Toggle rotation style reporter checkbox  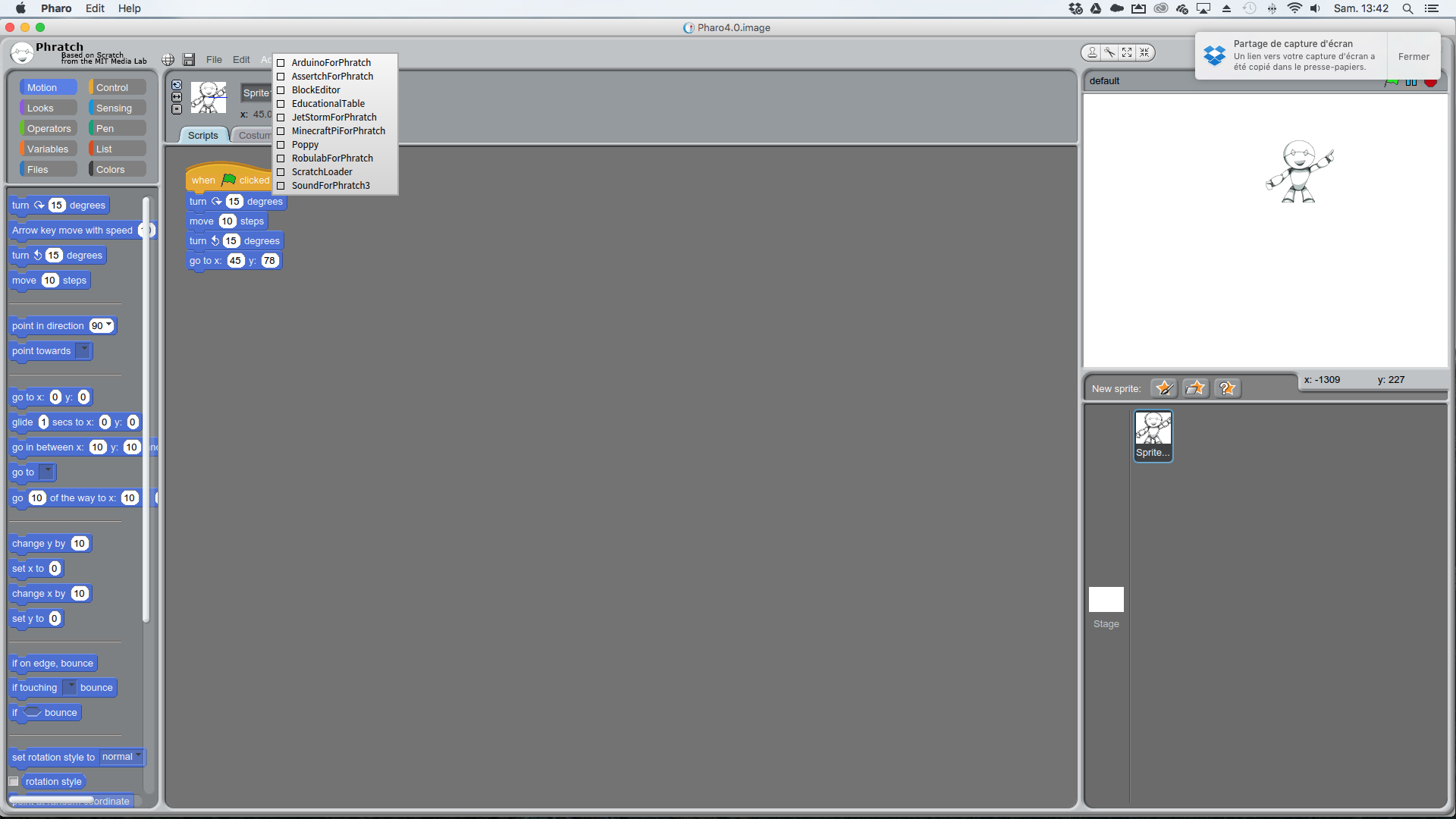(x=14, y=782)
